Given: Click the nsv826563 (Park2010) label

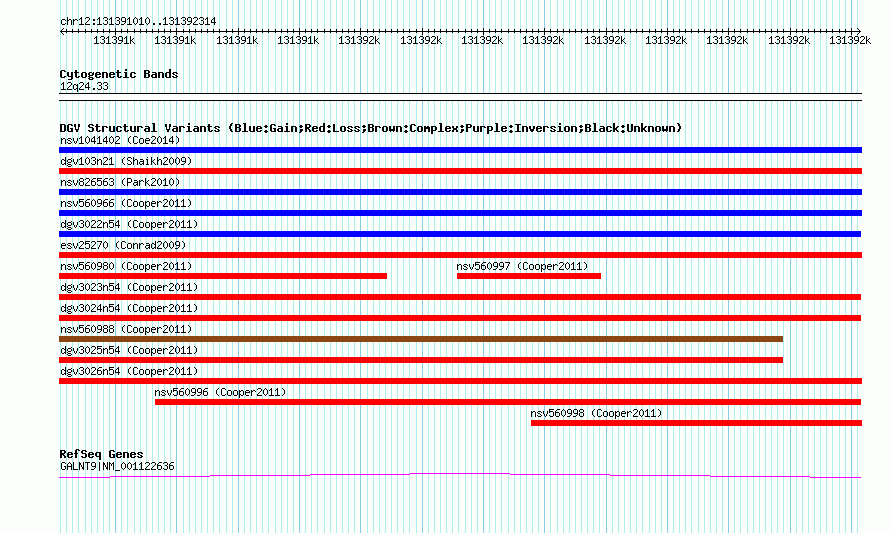Looking at the screenshot, I should [120, 182].
